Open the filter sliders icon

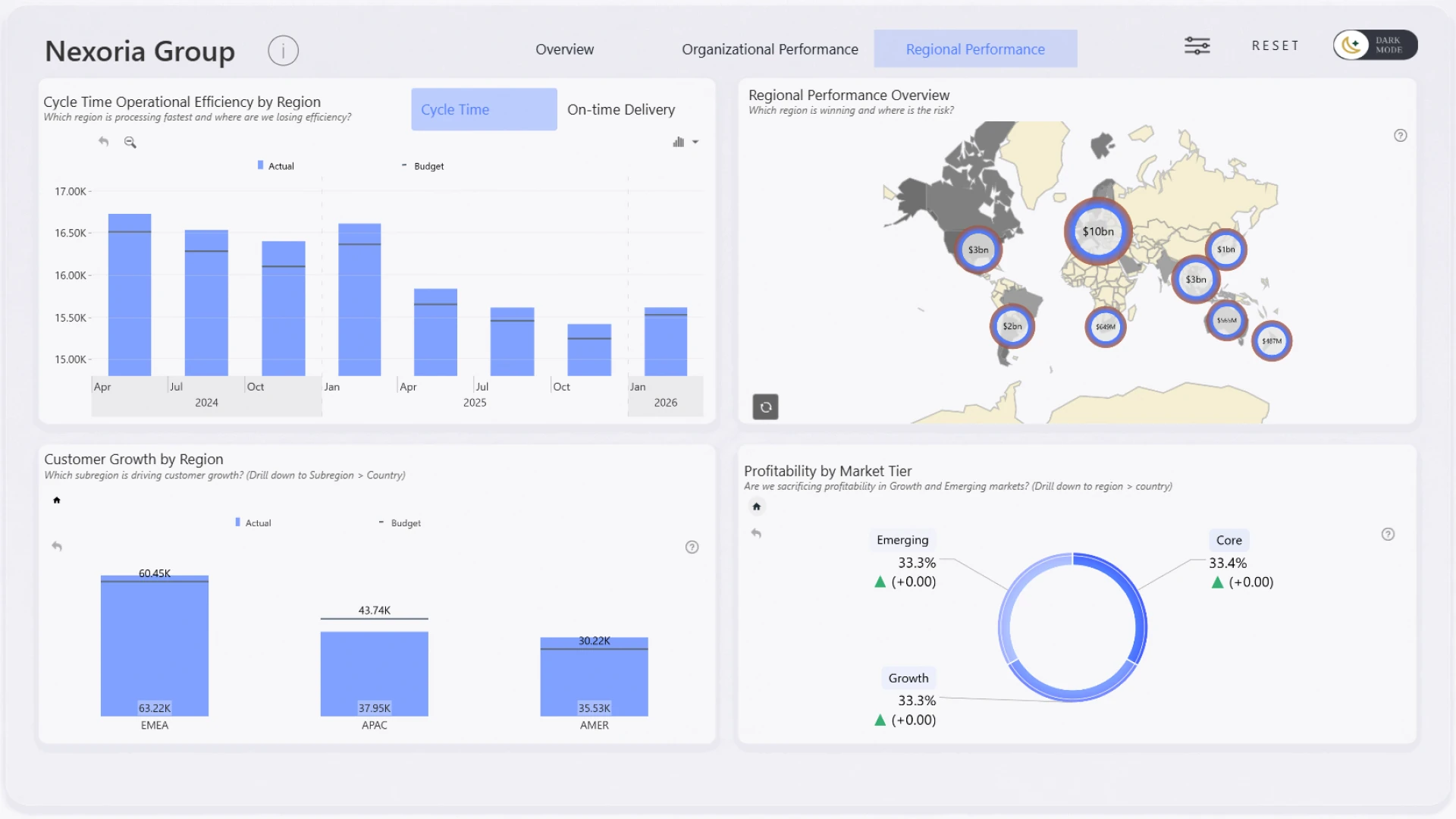point(1197,45)
